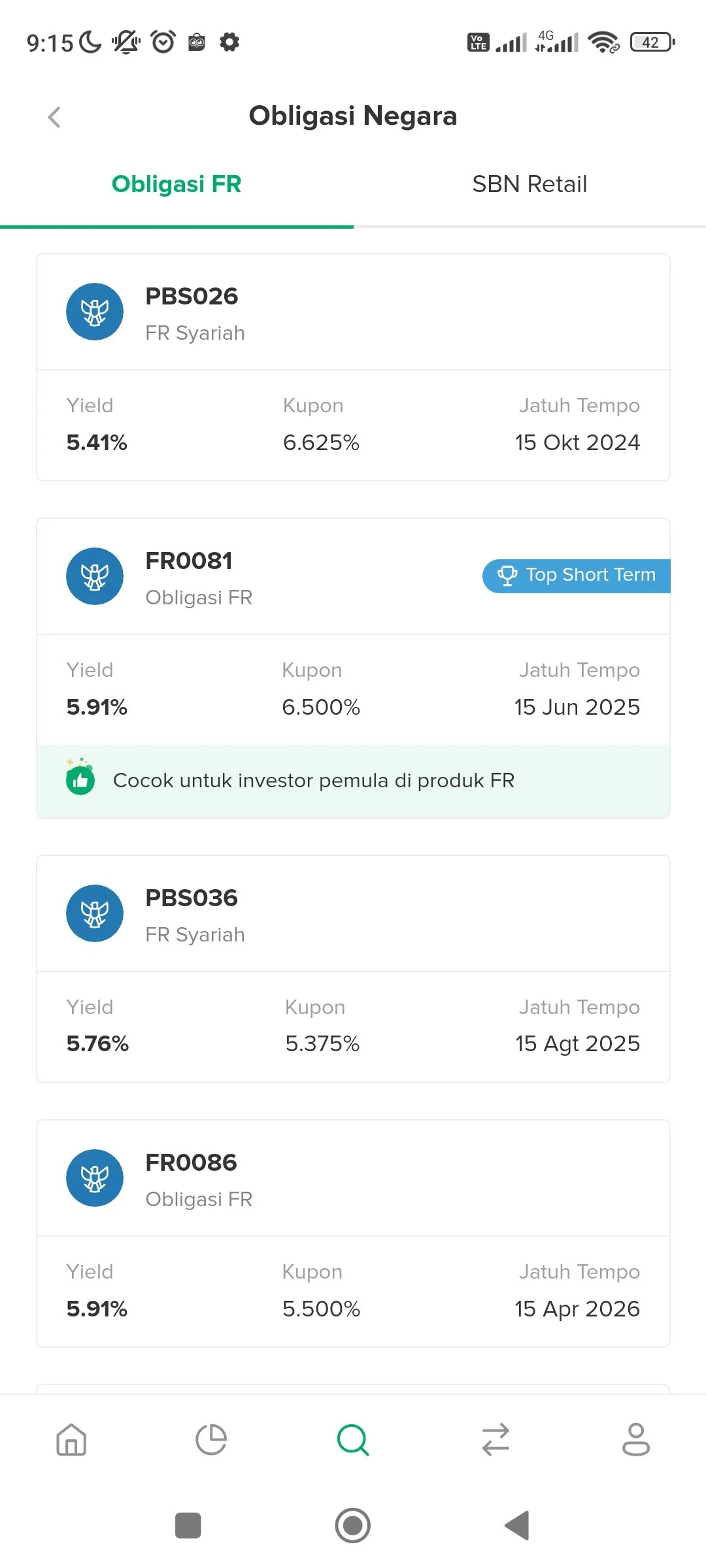Open the Home icon in bottom navigation

71,1439
